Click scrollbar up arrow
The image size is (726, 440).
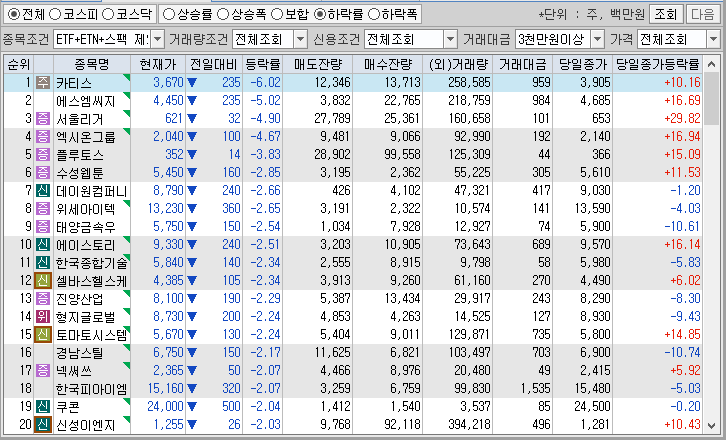coord(711,64)
